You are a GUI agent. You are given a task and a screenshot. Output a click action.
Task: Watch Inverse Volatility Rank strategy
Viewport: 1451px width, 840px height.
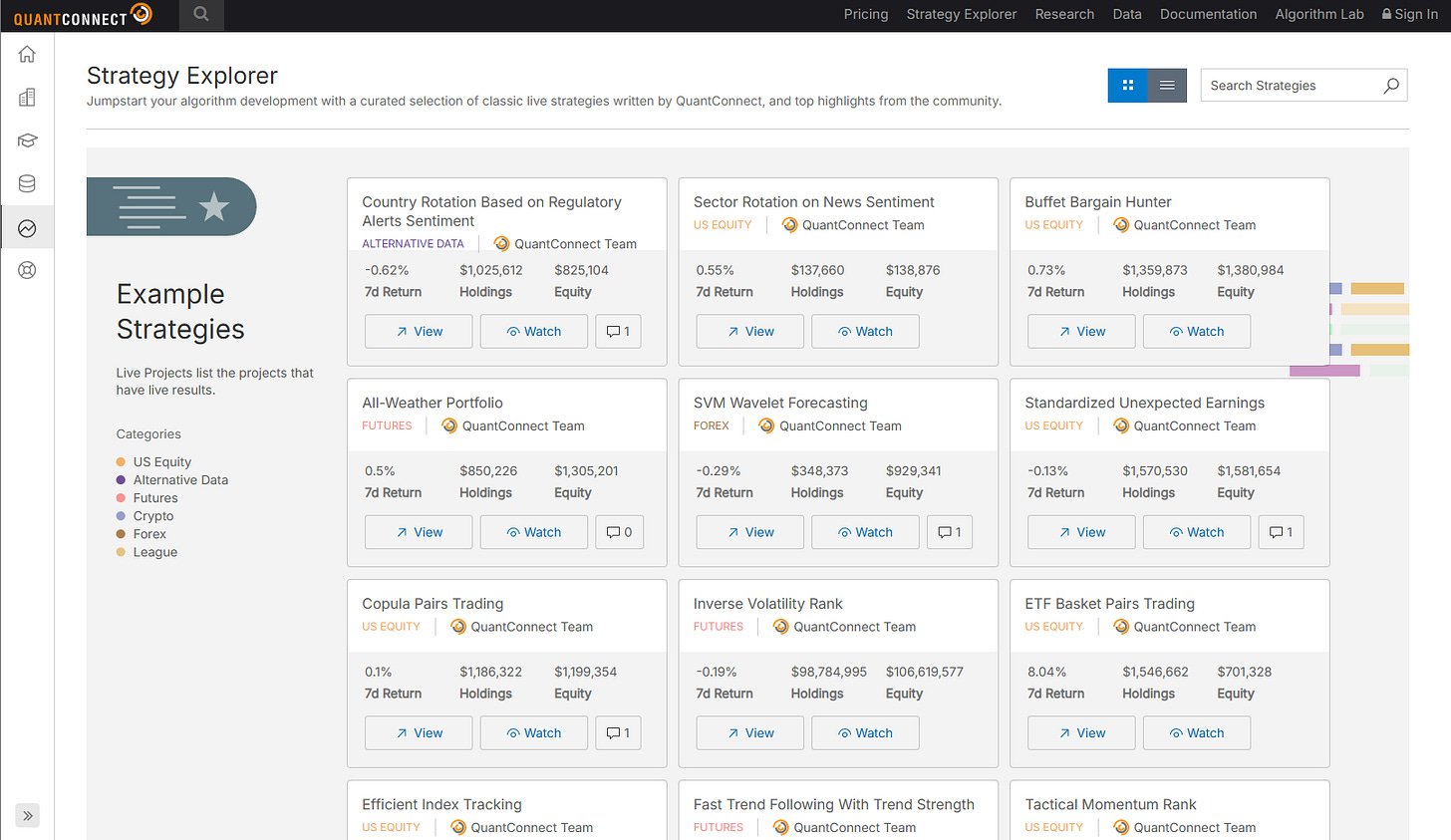pos(865,733)
